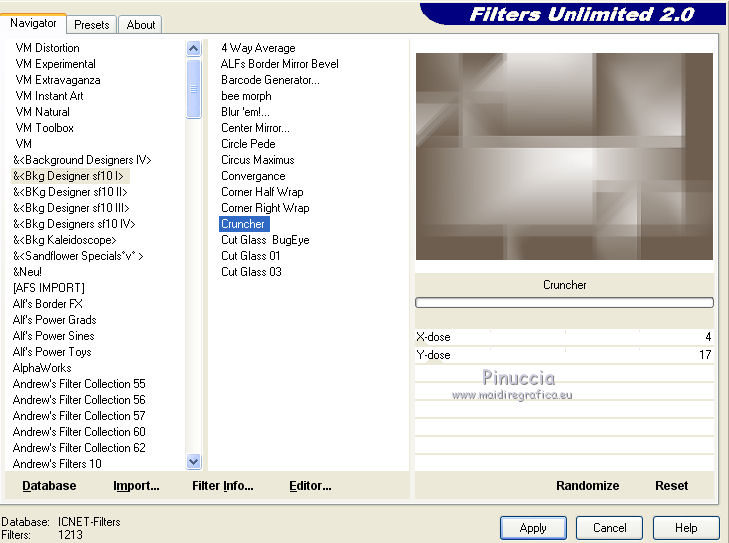Choose the Convergance filter
Viewport: 729px width, 543px height.
tap(253, 176)
